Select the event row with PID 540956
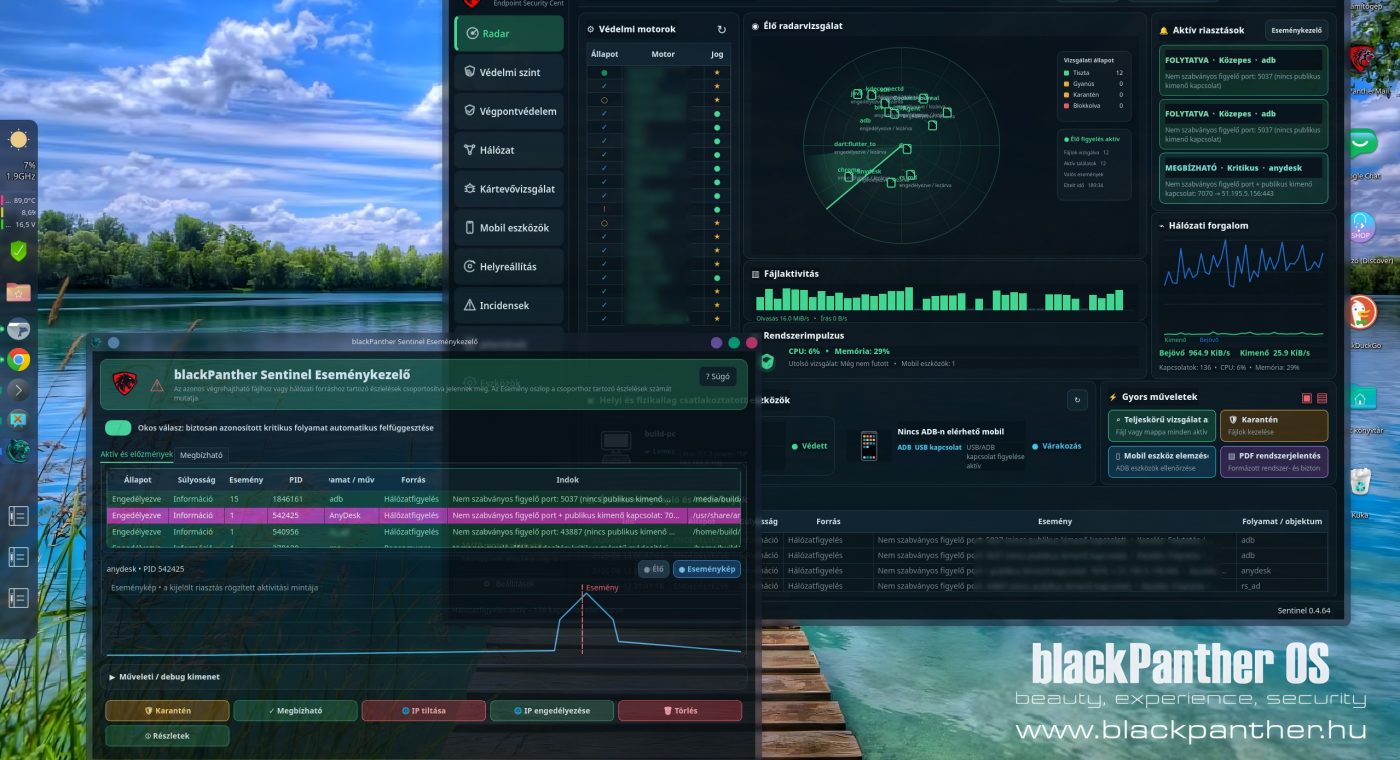Viewport: 1400px width, 760px height. coord(424,532)
